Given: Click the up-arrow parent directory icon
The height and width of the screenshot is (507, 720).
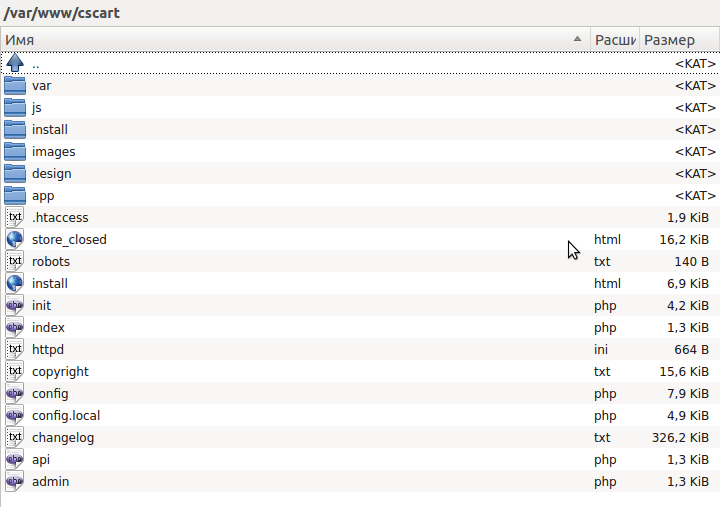Looking at the screenshot, I should [x=15, y=63].
